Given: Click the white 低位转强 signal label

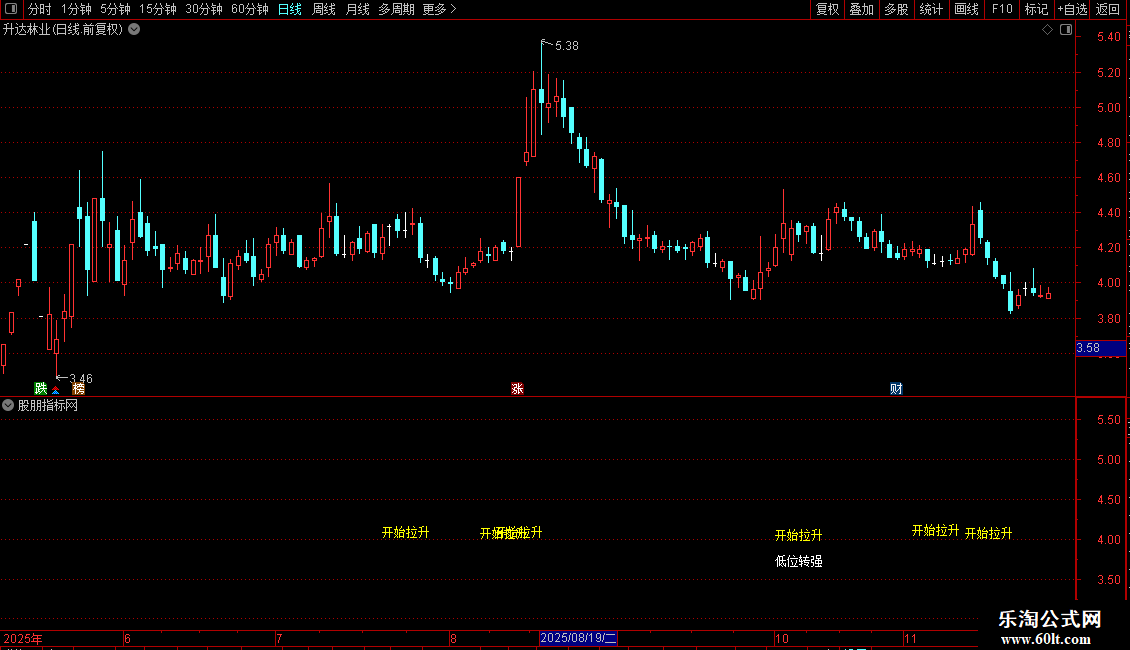Looking at the screenshot, I should click(798, 561).
